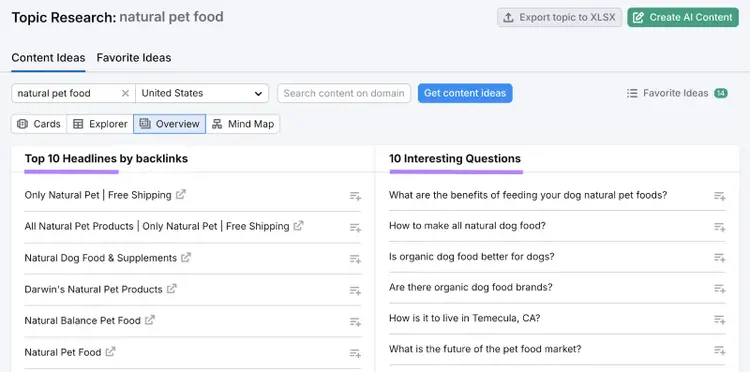Select question 'What is the future of the pet food market?'
Viewport: 750px width, 372px height.
coord(485,349)
